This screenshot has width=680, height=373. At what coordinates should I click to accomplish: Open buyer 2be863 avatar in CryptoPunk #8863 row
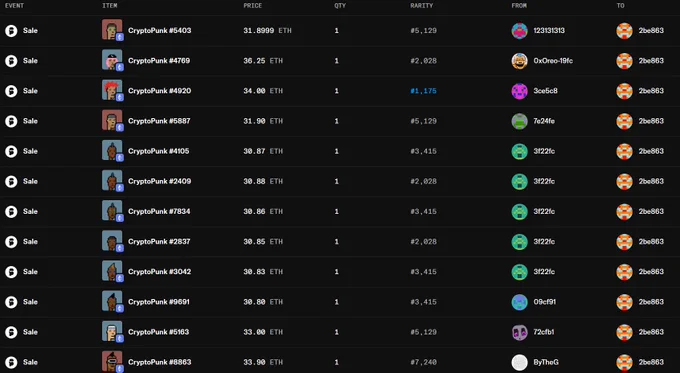624,362
